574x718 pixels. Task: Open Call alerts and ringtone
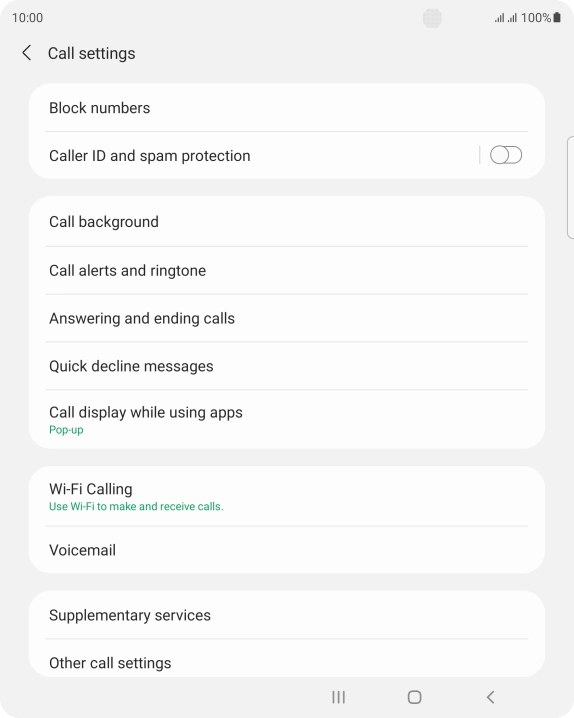287,270
